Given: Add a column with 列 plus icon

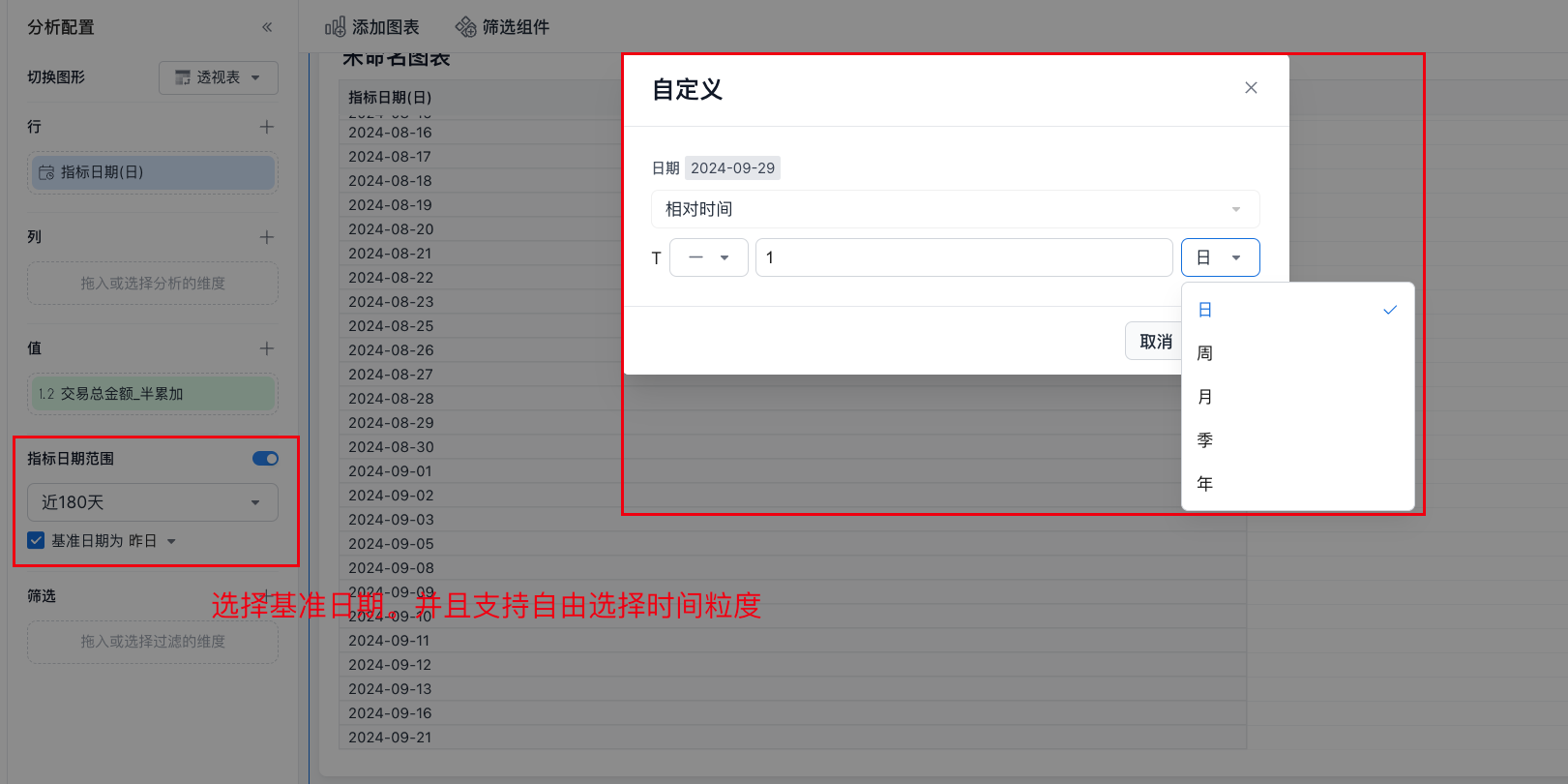Looking at the screenshot, I should pos(267,237).
